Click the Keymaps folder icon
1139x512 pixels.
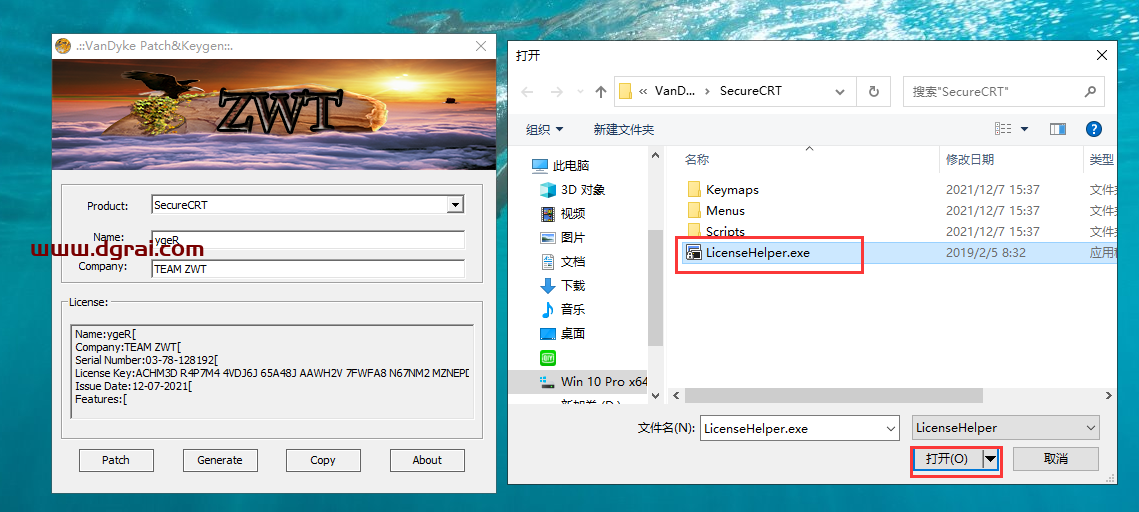click(x=694, y=190)
